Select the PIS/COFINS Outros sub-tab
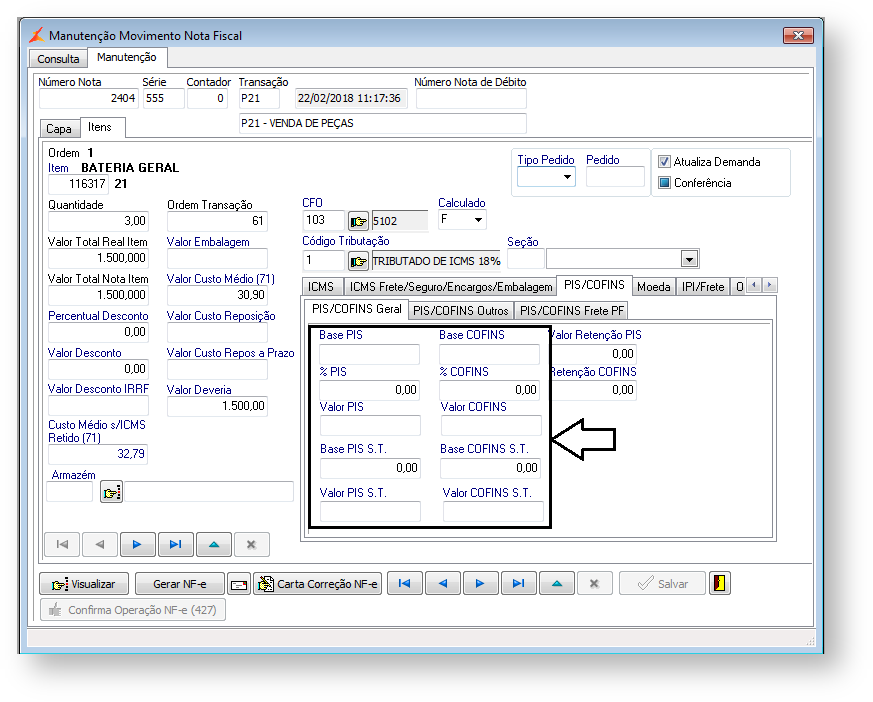 461,310
